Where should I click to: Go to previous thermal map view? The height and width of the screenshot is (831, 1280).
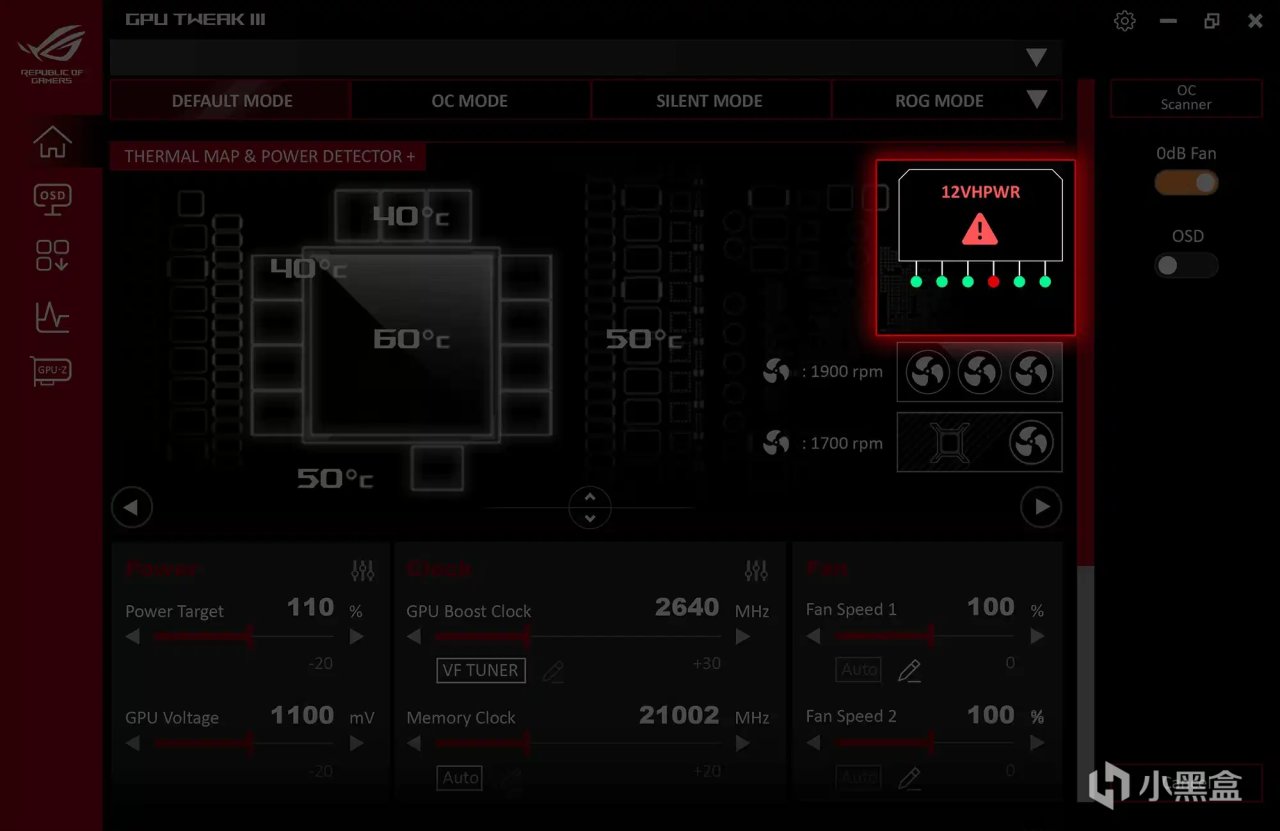click(x=132, y=507)
